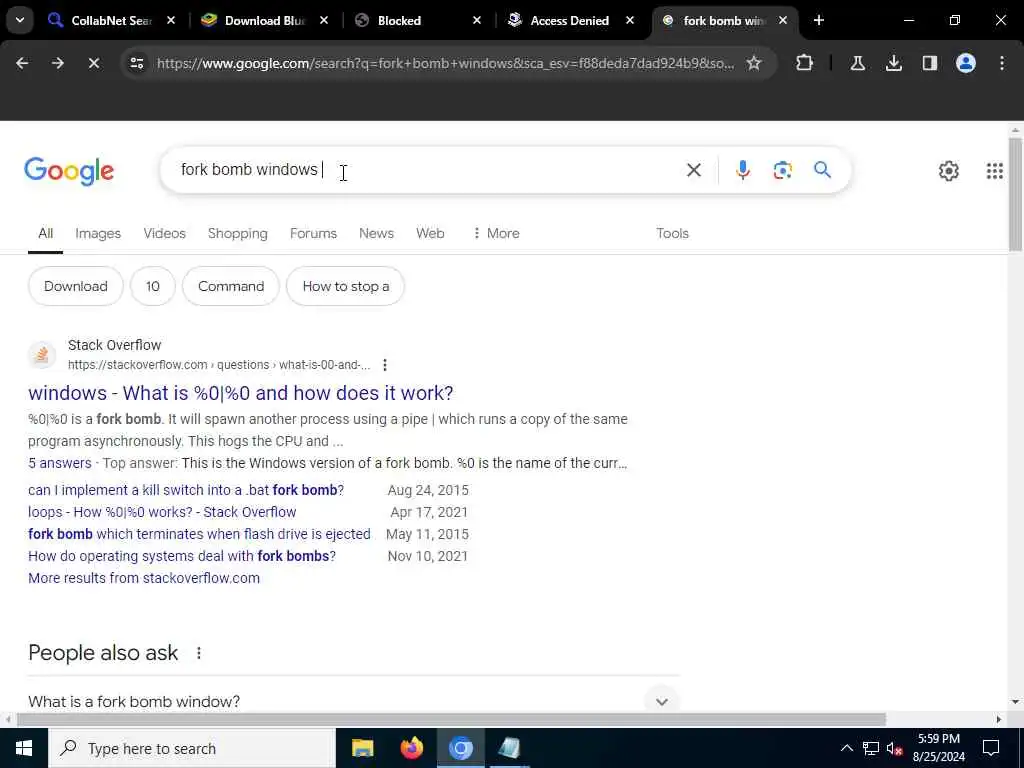
Task: Open the Extensions puzzle icon
Action: (805, 63)
